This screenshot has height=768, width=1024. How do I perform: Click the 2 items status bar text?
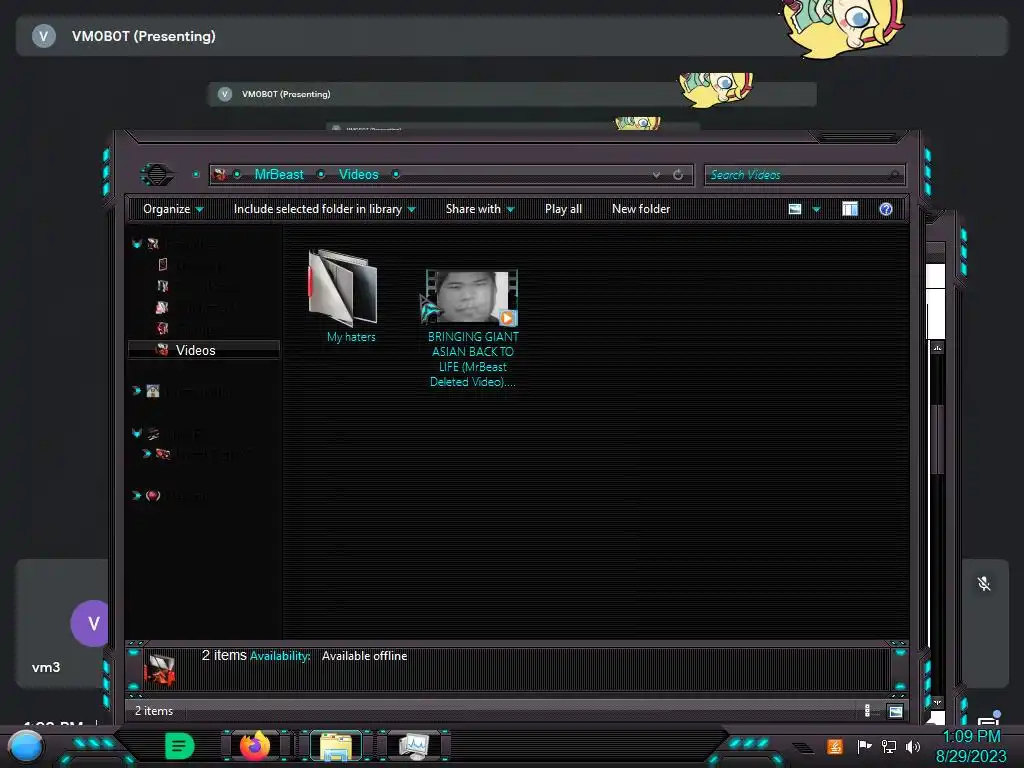[154, 711]
